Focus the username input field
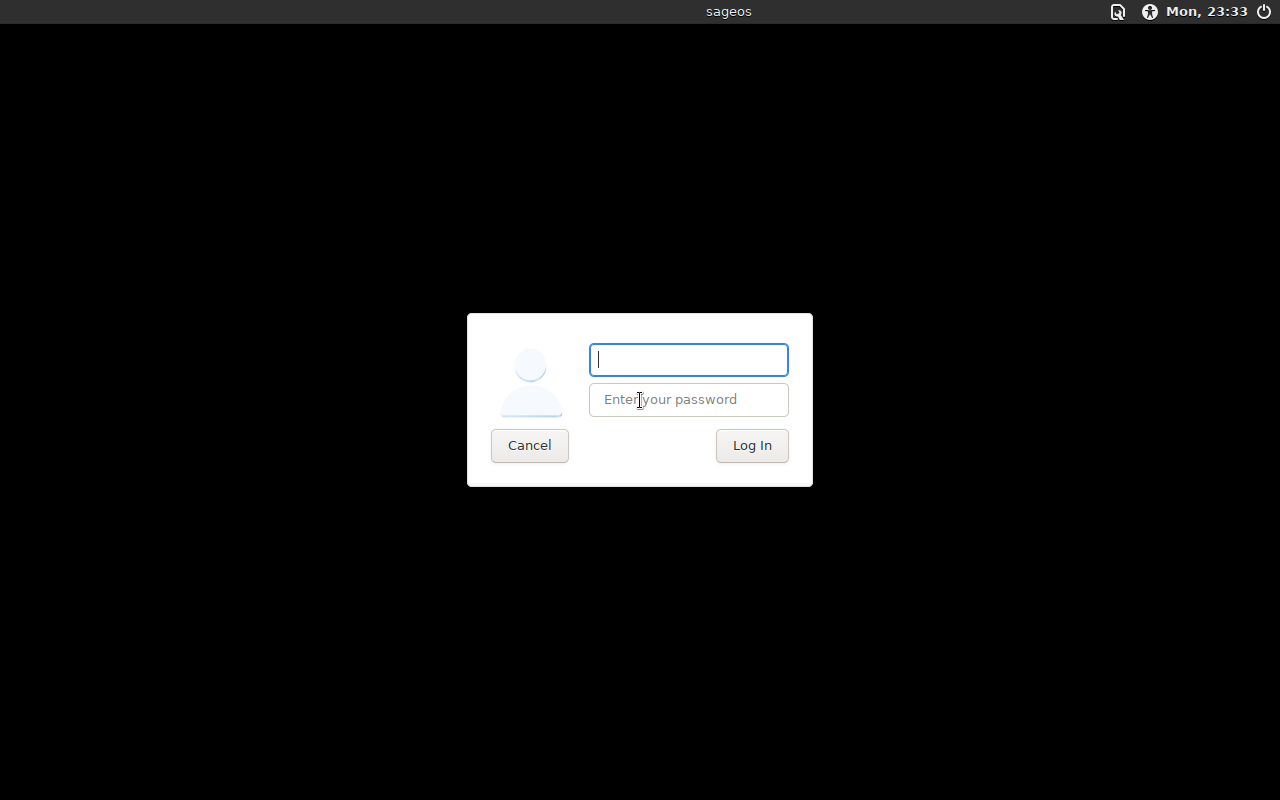The height and width of the screenshot is (800, 1280). (689, 360)
